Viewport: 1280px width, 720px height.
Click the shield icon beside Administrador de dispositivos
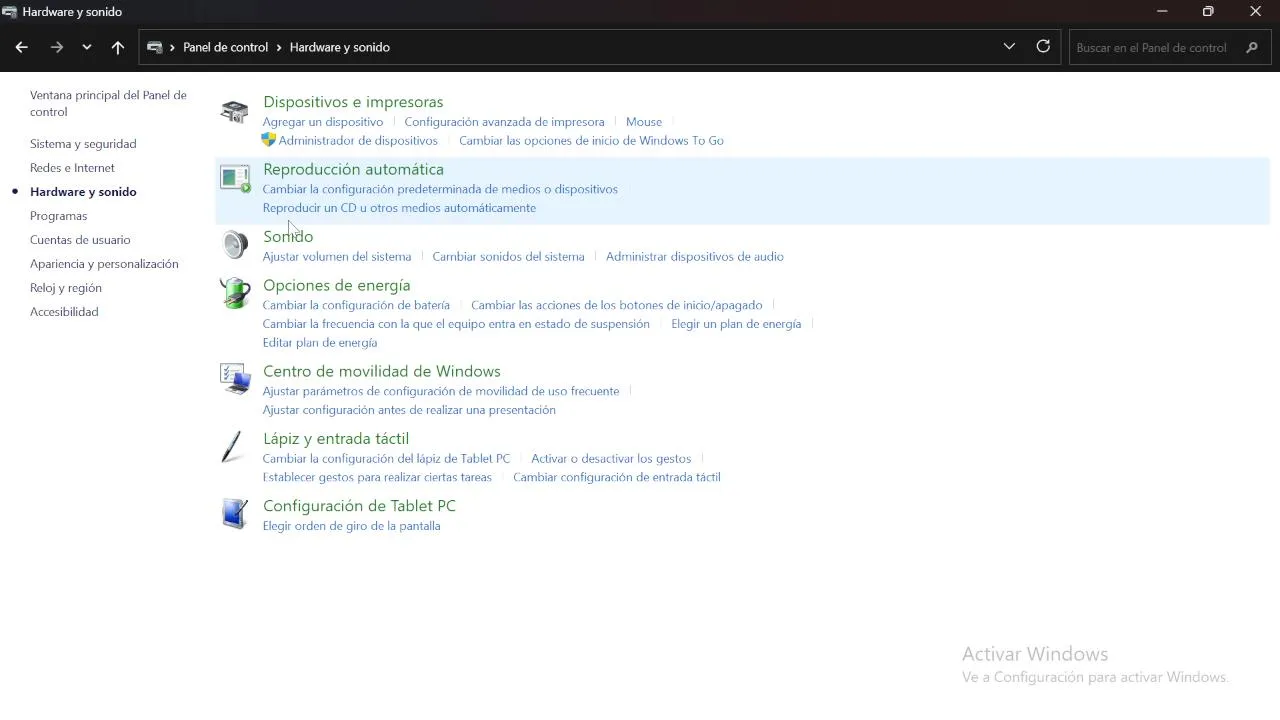(x=268, y=140)
